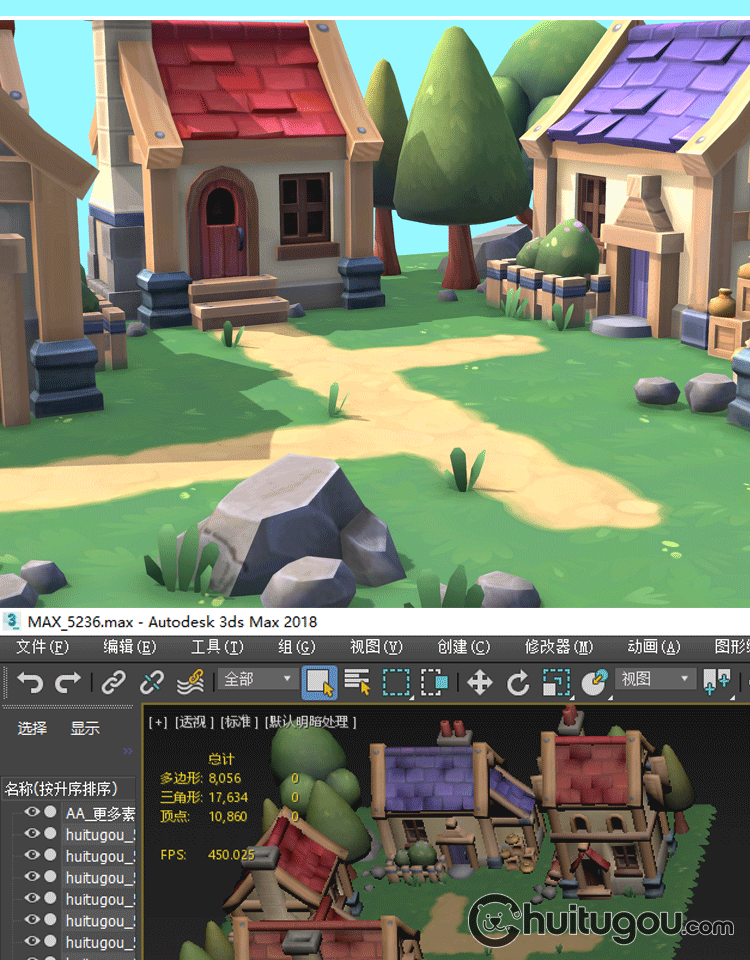Open the 修改器(M) menu
Viewport: 750px width, 960px height.
tap(558, 647)
